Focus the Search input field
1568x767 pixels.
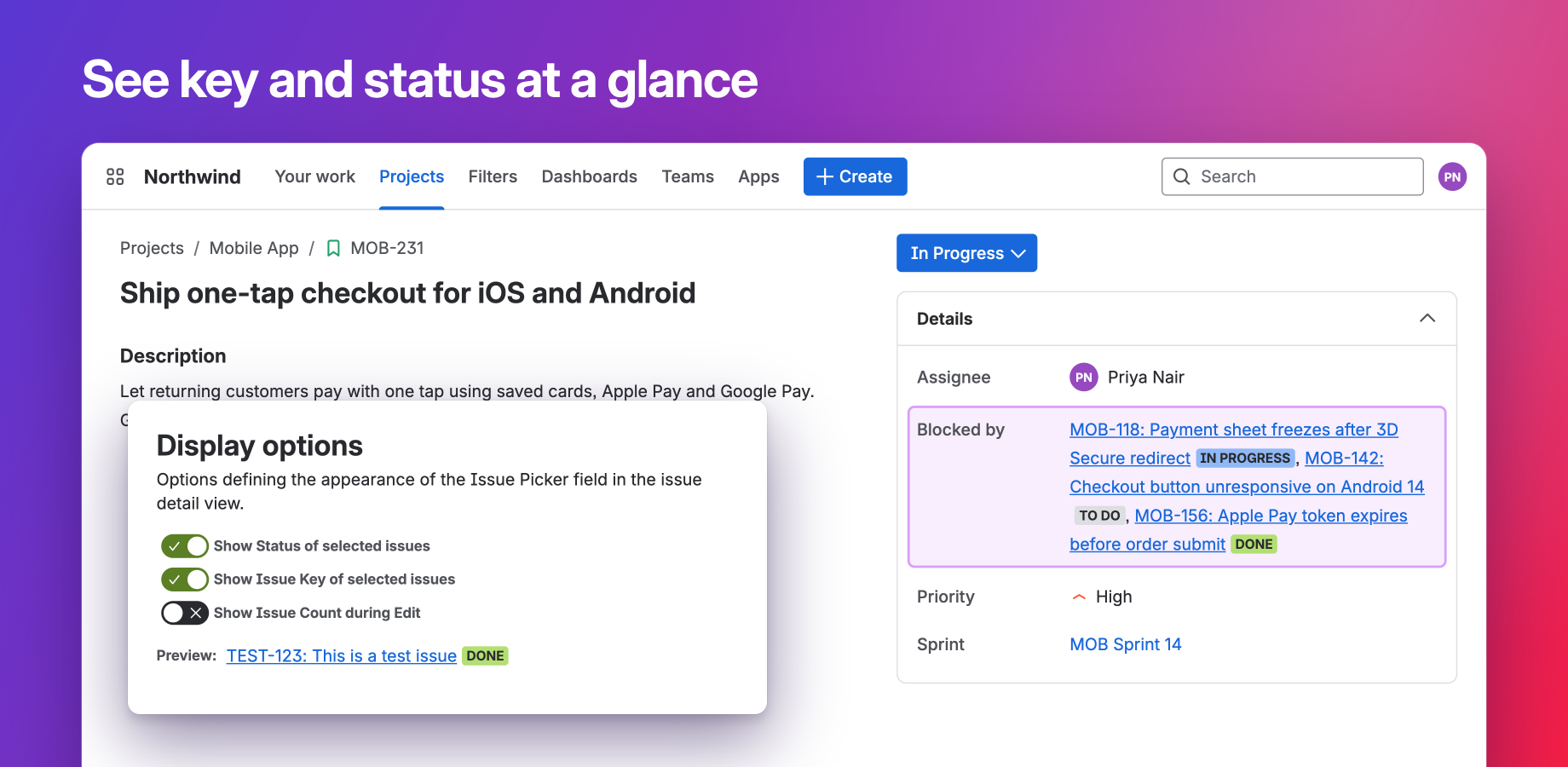[x=1292, y=176]
